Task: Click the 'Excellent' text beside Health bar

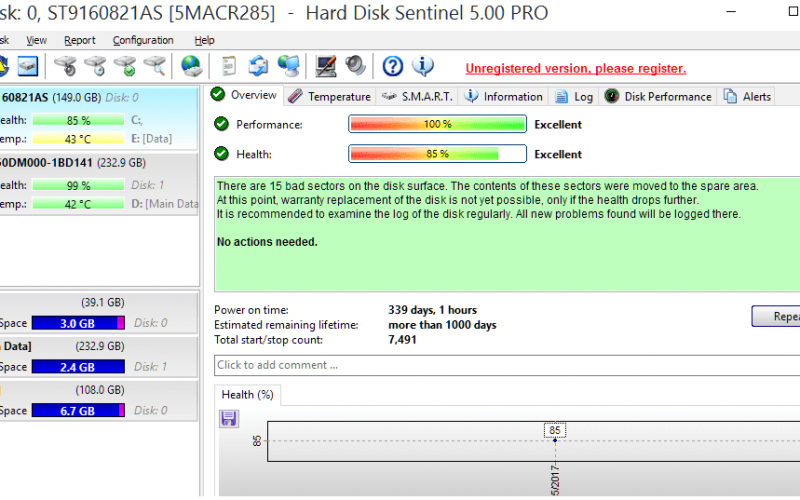Action: (x=558, y=154)
